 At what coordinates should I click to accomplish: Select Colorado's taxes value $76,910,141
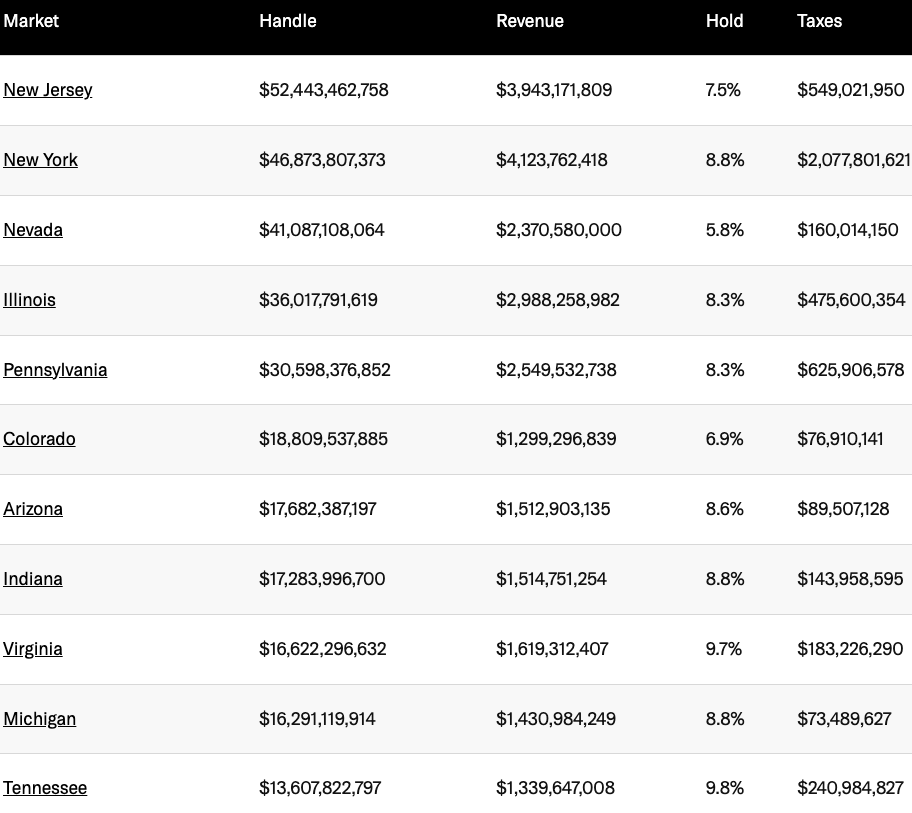point(841,439)
